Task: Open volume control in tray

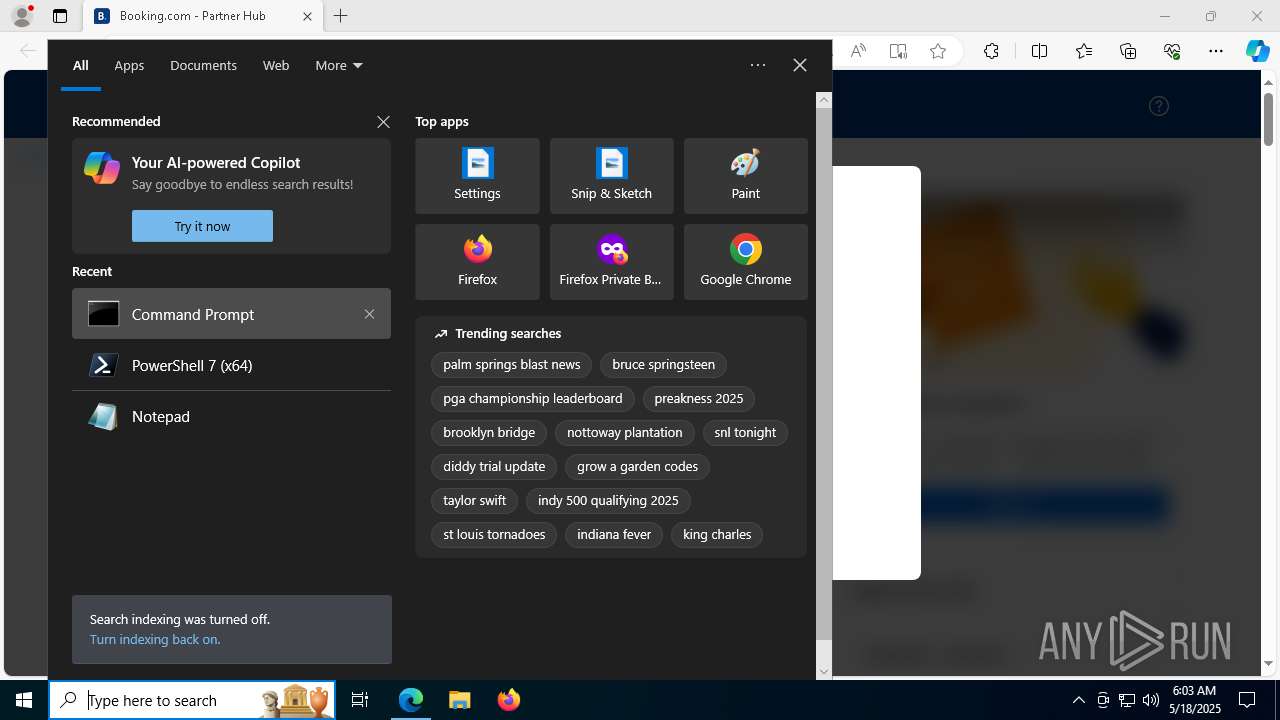Action: point(1150,700)
